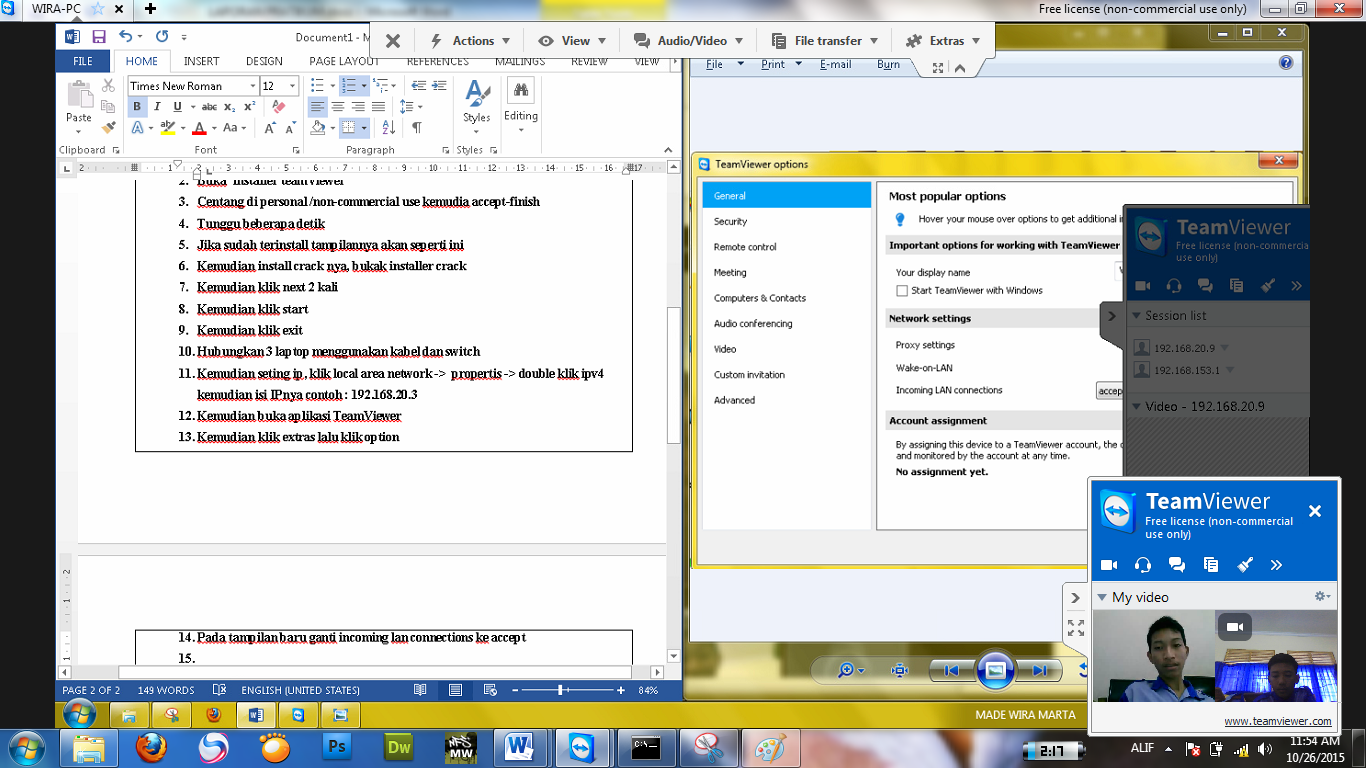Click fullscreen arrows on TeamViewer toolbar
Viewport: 1366px width, 768px height.
(938, 68)
